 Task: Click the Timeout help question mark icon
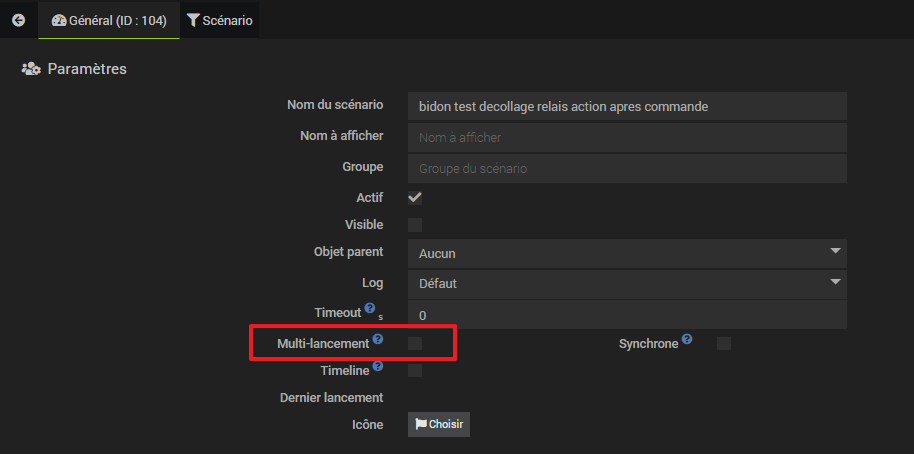(370, 308)
